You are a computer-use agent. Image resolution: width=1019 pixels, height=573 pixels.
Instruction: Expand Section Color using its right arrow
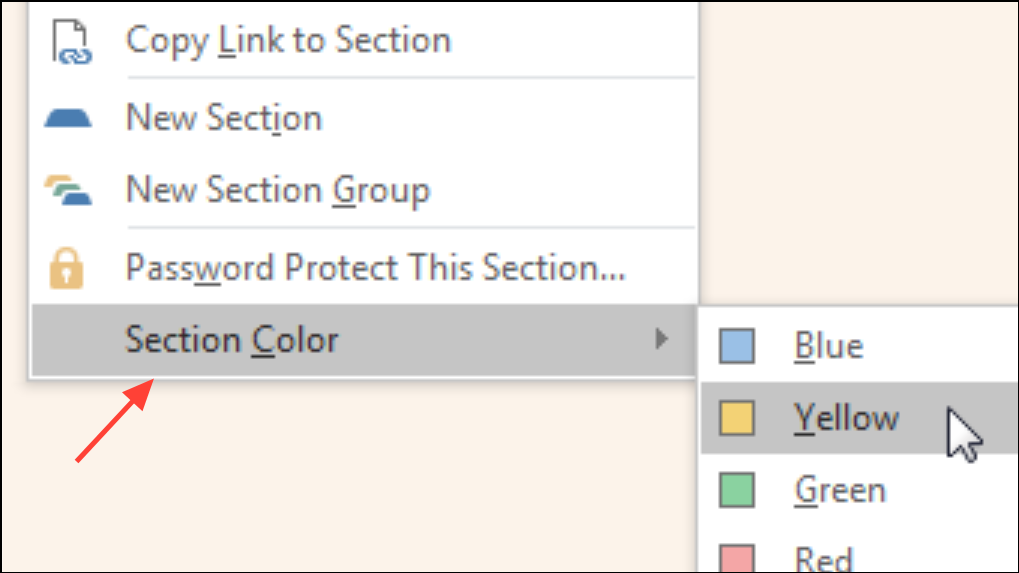tap(661, 338)
